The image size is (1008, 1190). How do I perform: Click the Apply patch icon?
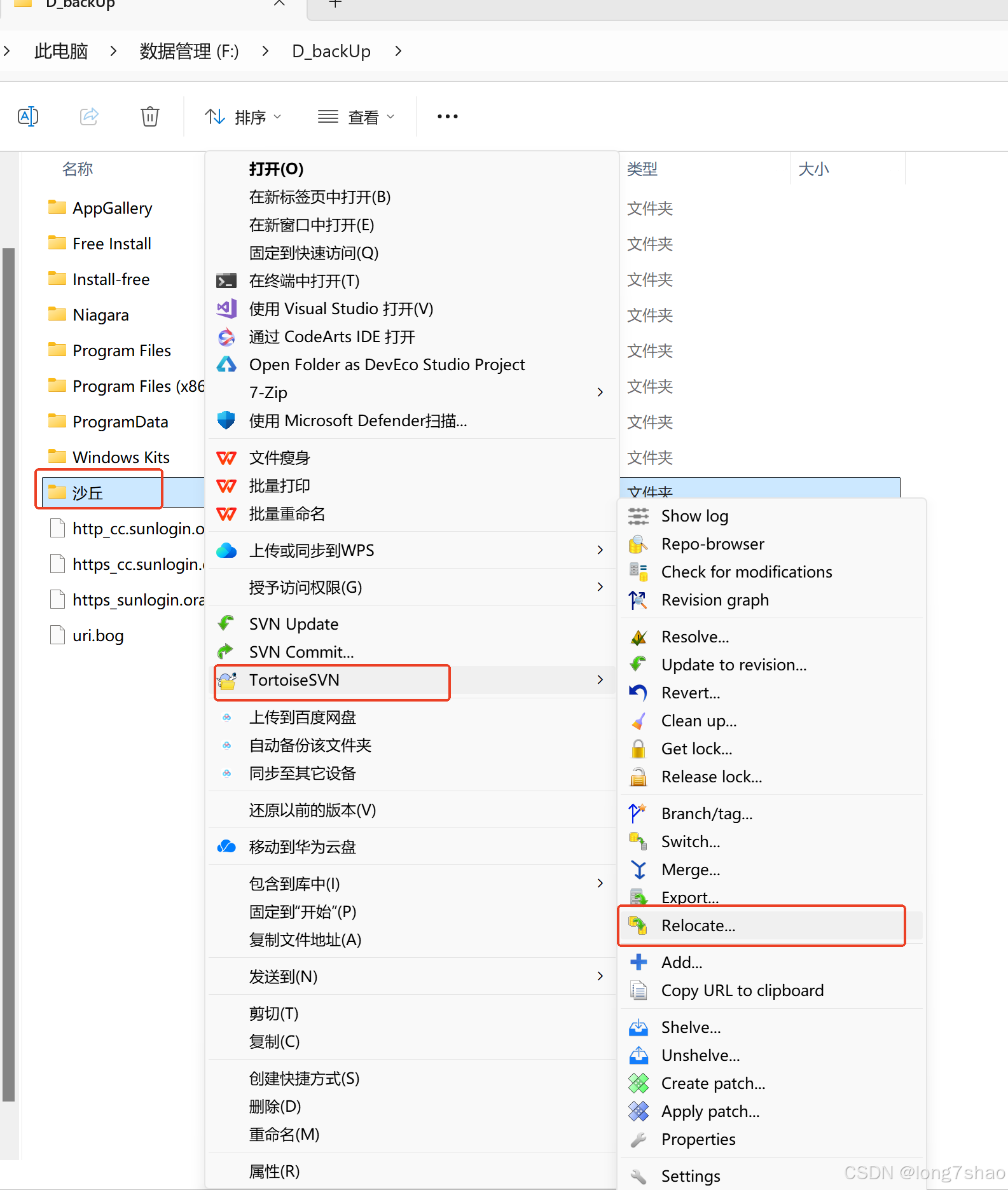(x=639, y=1112)
